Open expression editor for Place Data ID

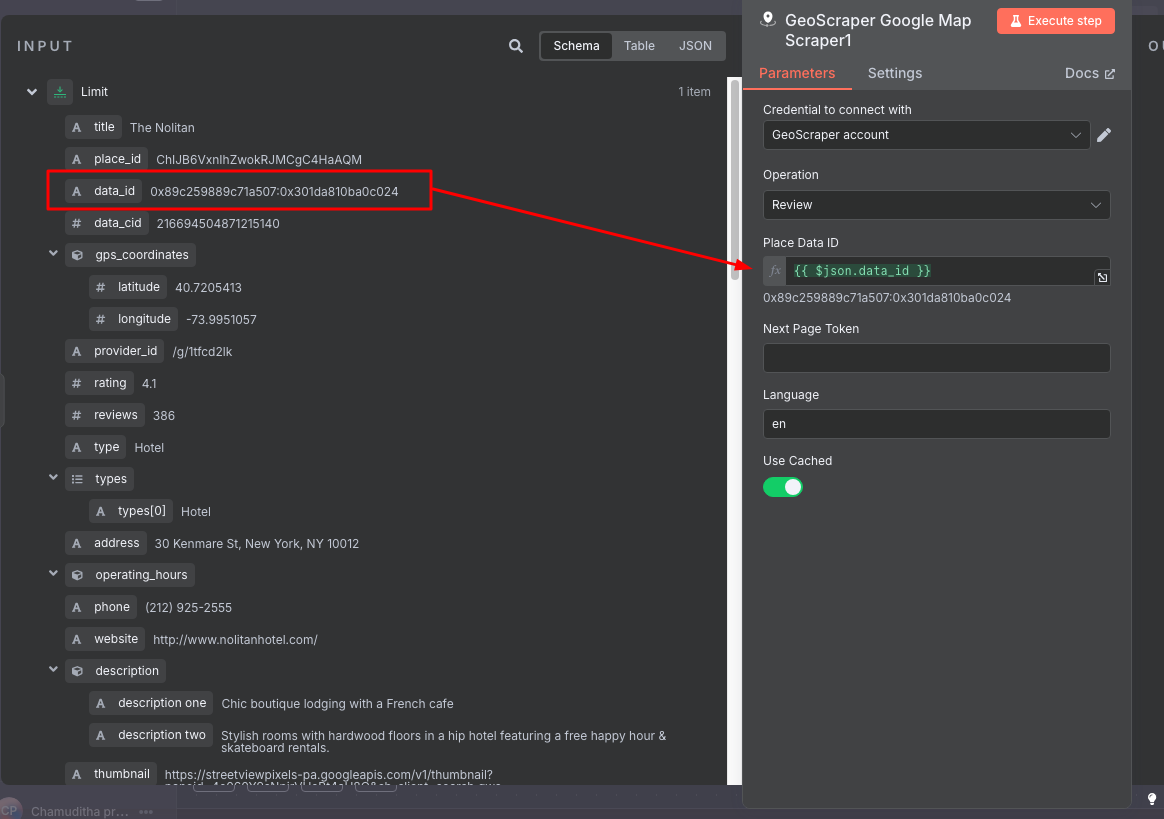[x=1102, y=278]
